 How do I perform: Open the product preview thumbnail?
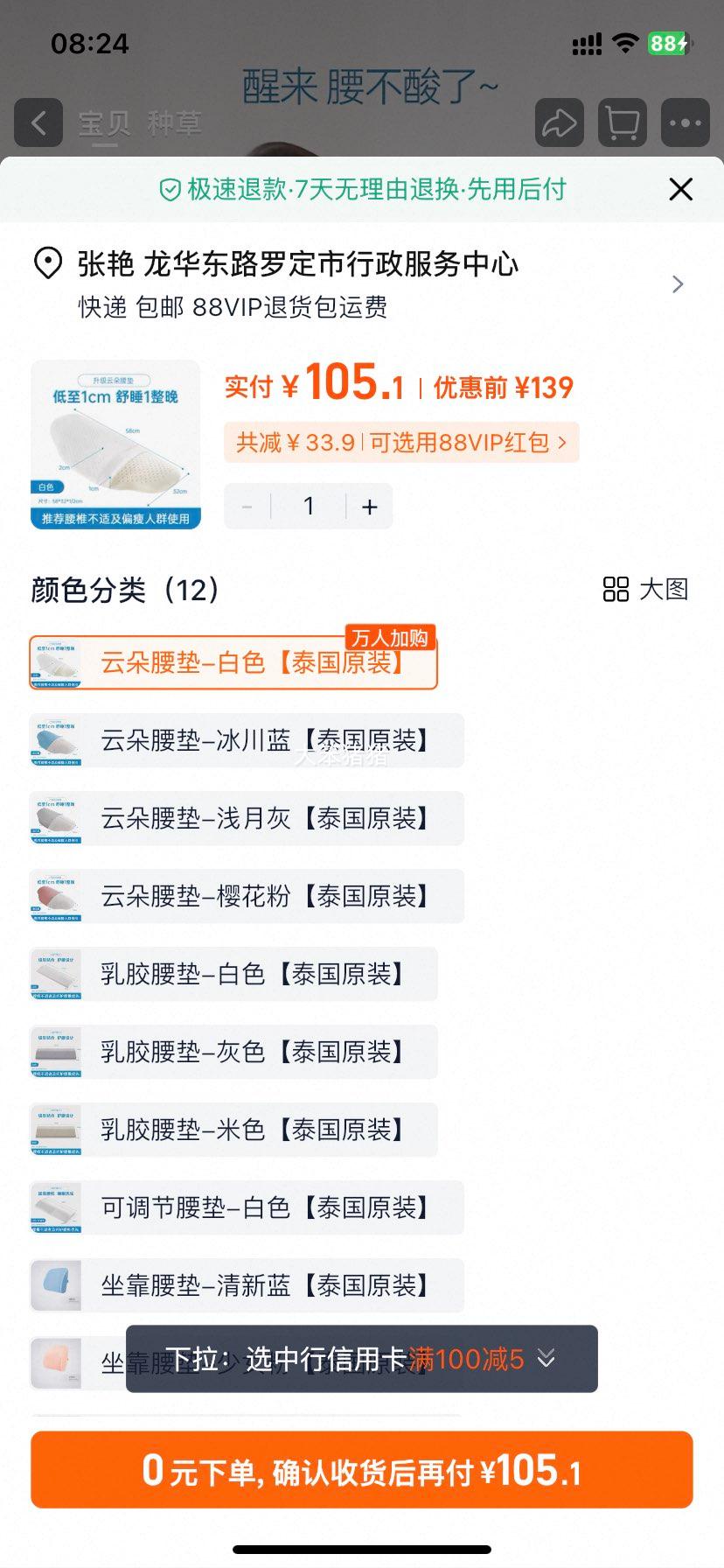pos(115,444)
